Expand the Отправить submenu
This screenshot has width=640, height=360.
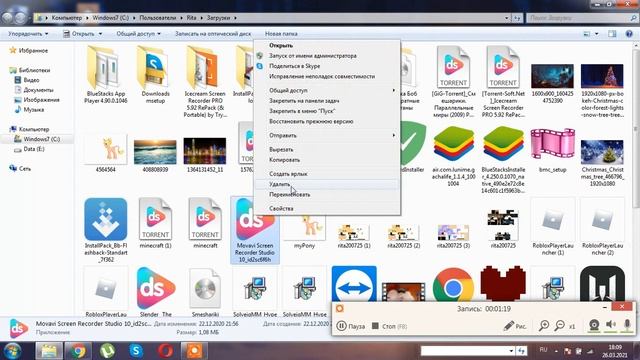click(x=327, y=136)
